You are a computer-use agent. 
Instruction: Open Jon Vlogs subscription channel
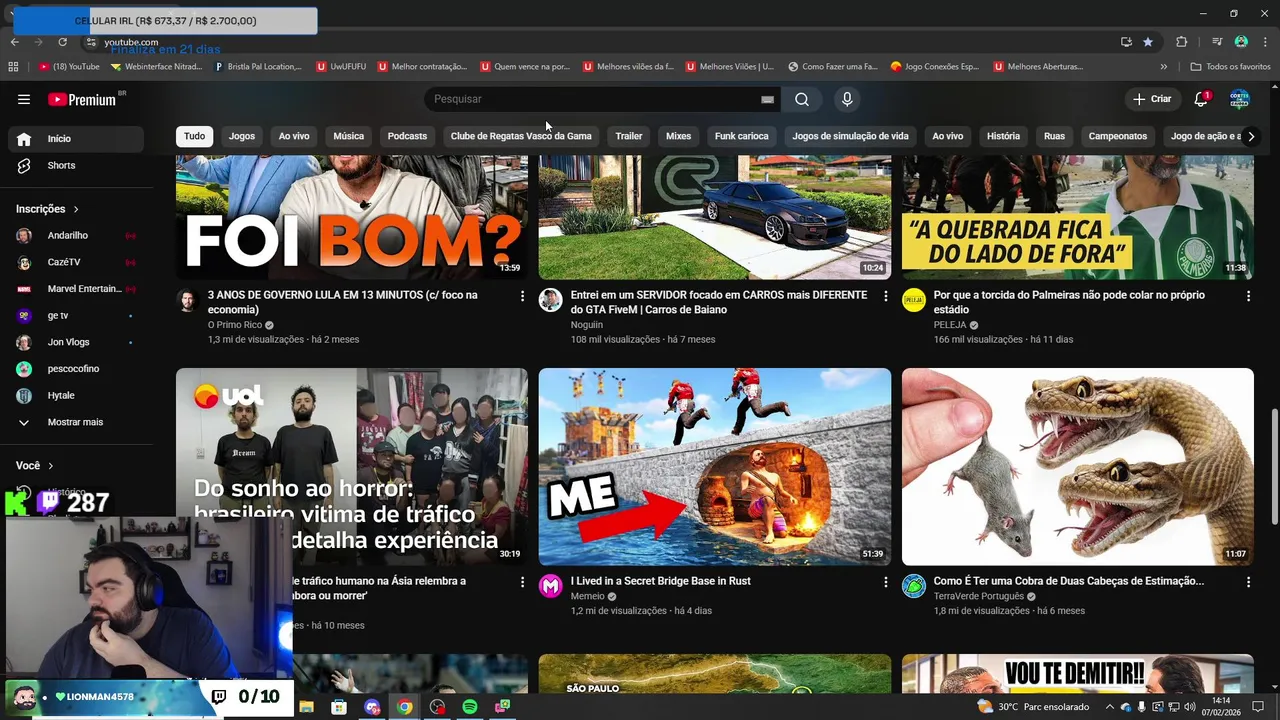click(75, 342)
